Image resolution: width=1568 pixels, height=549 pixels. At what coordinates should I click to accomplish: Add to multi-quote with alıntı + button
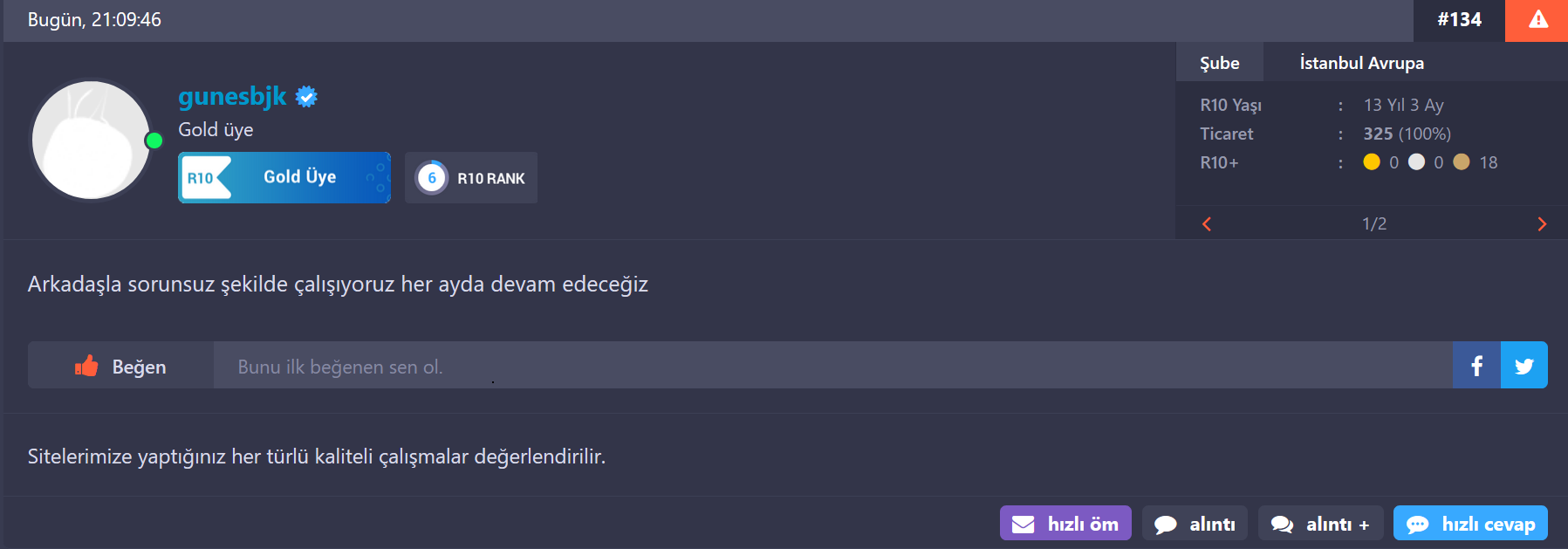tap(1320, 524)
